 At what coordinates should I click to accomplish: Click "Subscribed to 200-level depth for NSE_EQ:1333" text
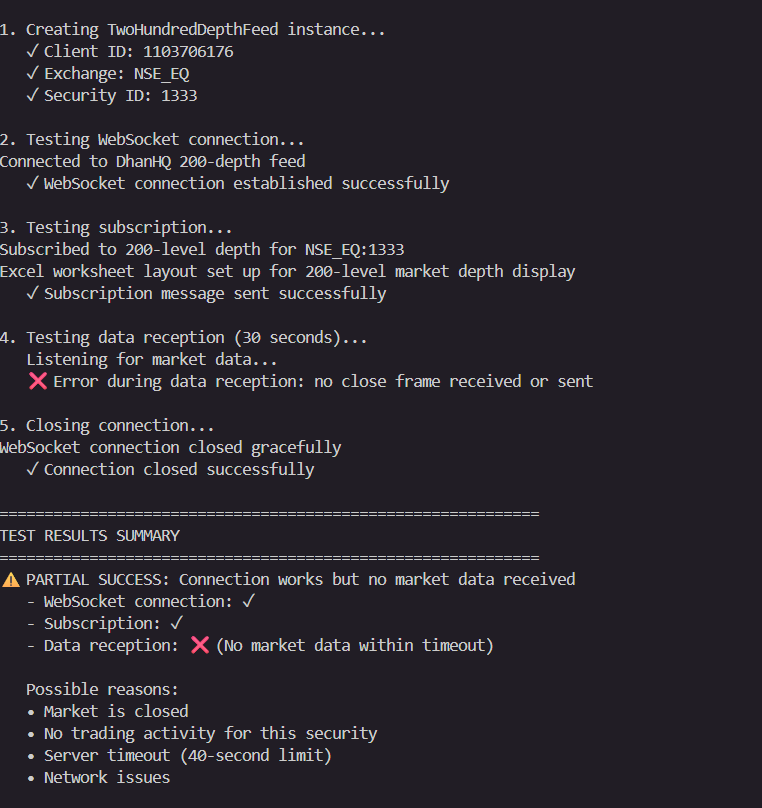click(201, 249)
